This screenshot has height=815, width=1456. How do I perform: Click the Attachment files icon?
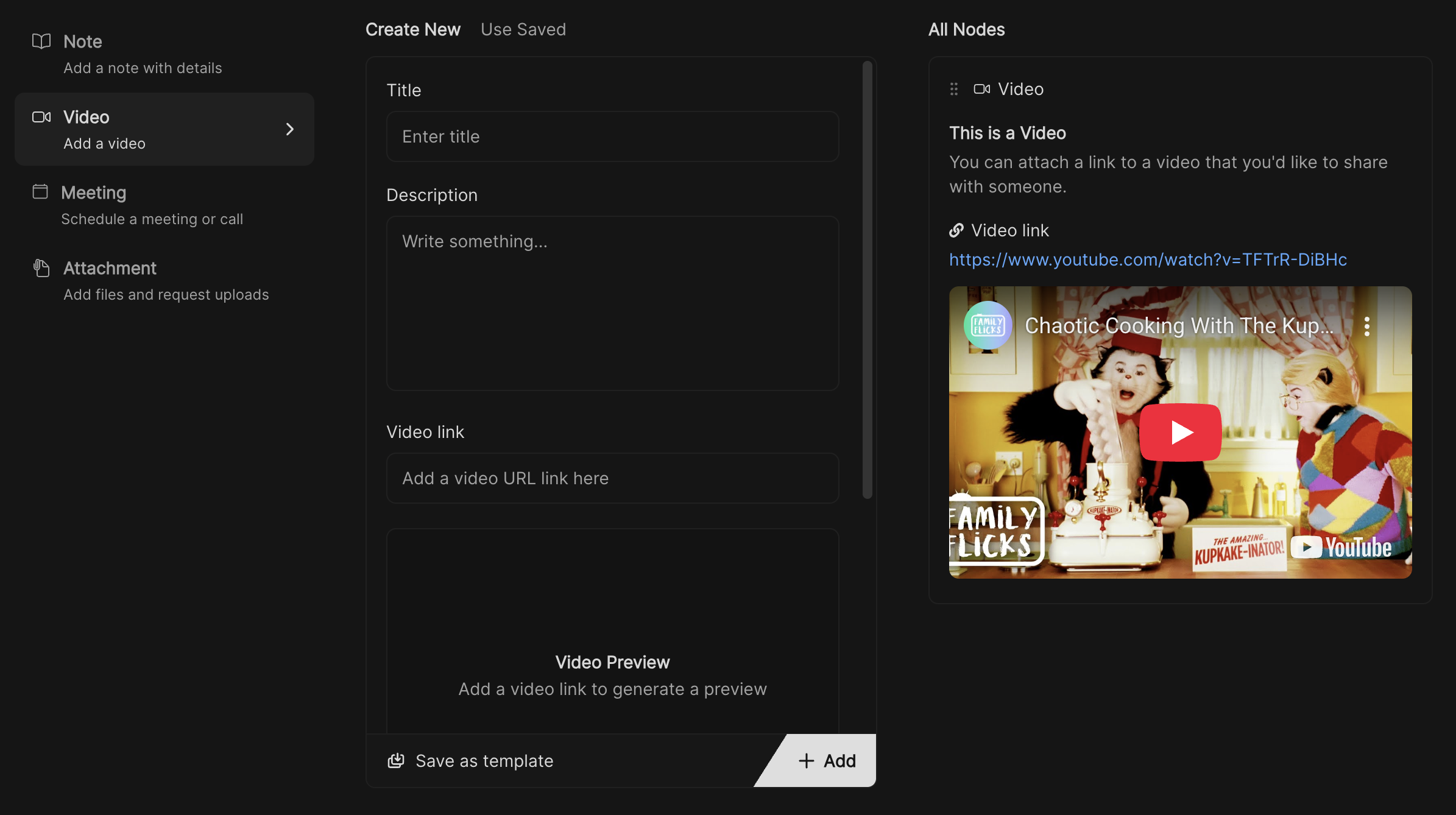point(41,268)
